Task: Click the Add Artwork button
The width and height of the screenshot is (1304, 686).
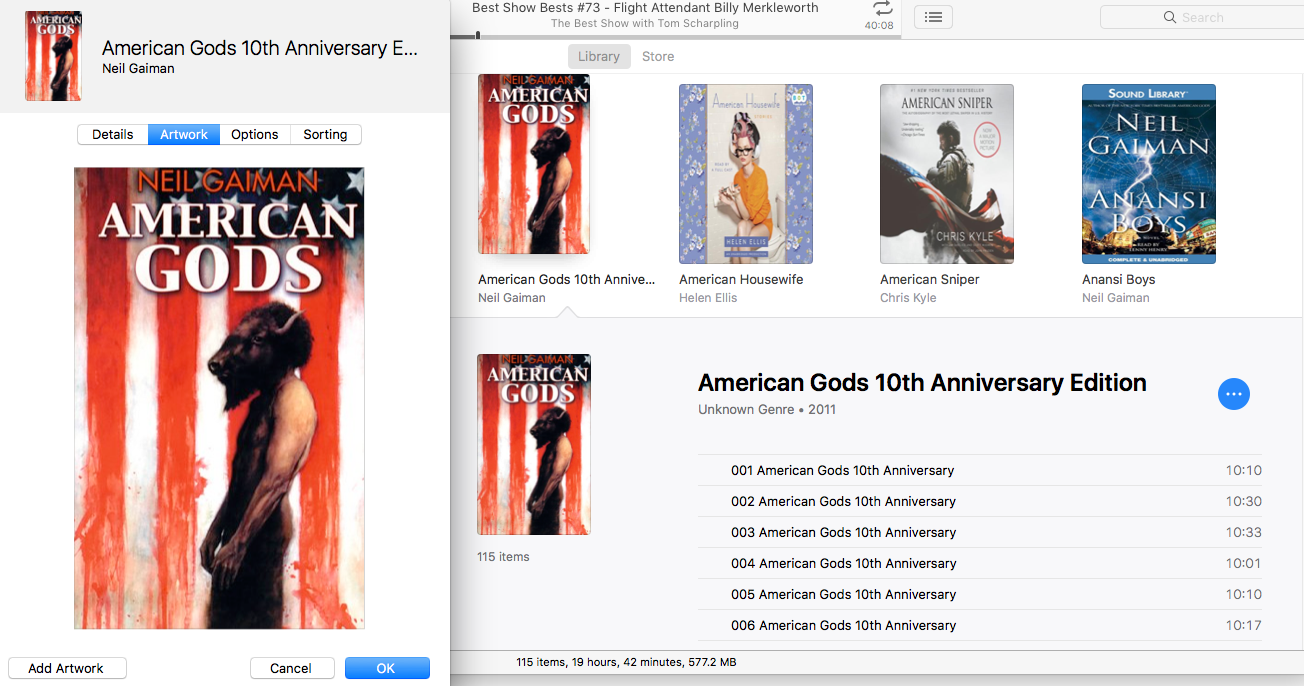Action: coord(66,668)
